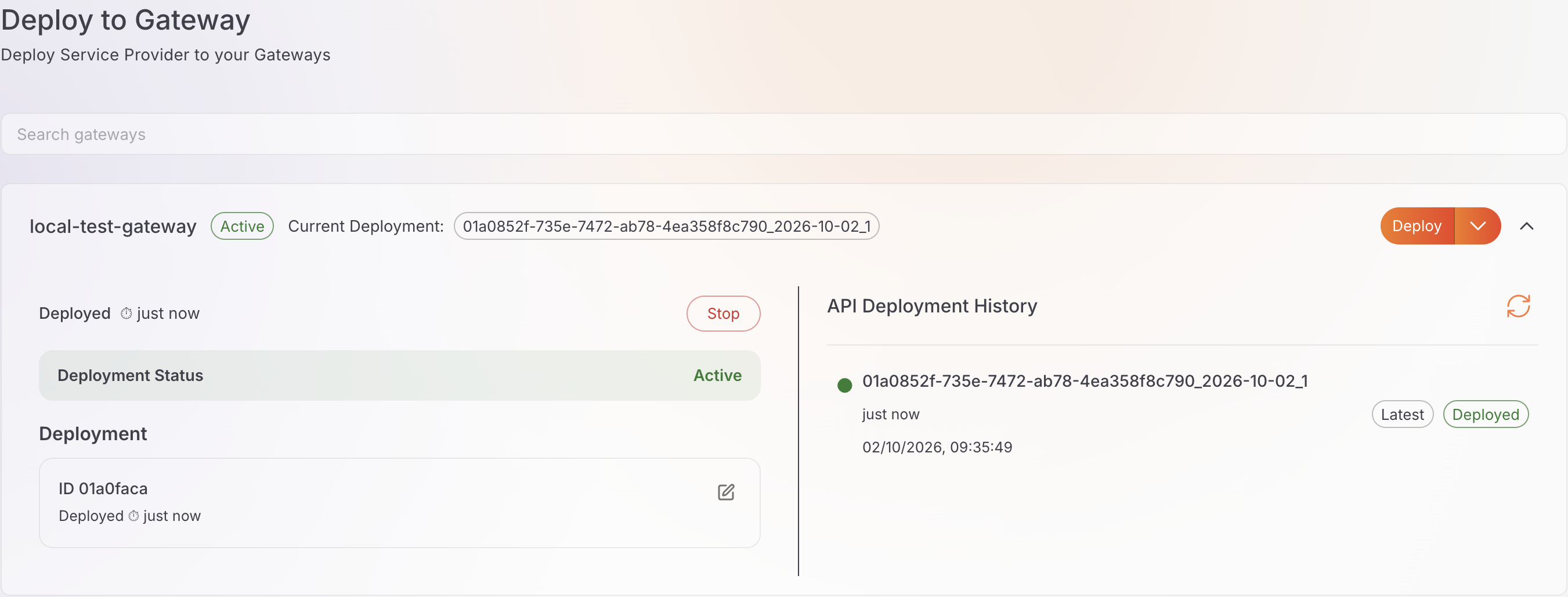Click 'just now' under the history entry

(x=891, y=414)
